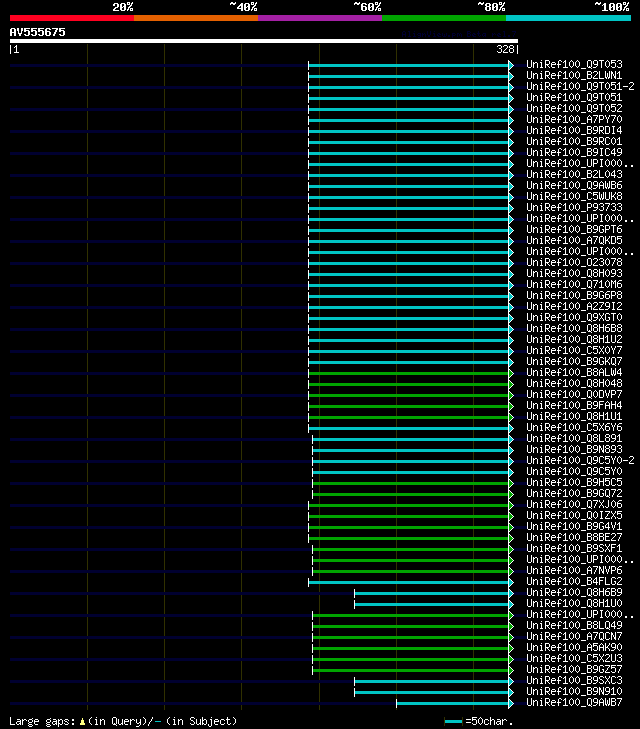Viewport: 640px width, 729px height.
Task: Click the orange ~40% legend color segment
Action: (x=196, y=18)
